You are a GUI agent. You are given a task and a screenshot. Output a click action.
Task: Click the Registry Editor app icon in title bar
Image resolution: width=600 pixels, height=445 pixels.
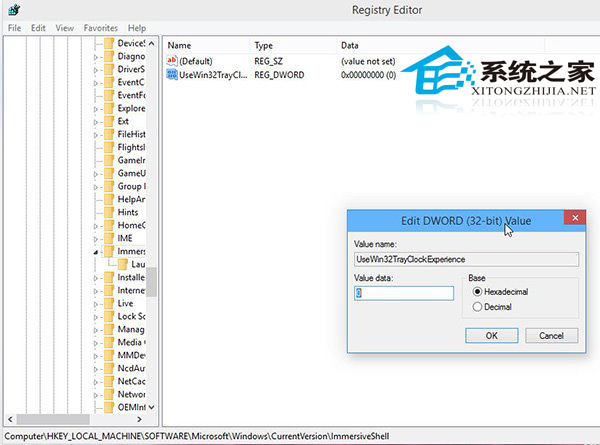tap(14, 10)
